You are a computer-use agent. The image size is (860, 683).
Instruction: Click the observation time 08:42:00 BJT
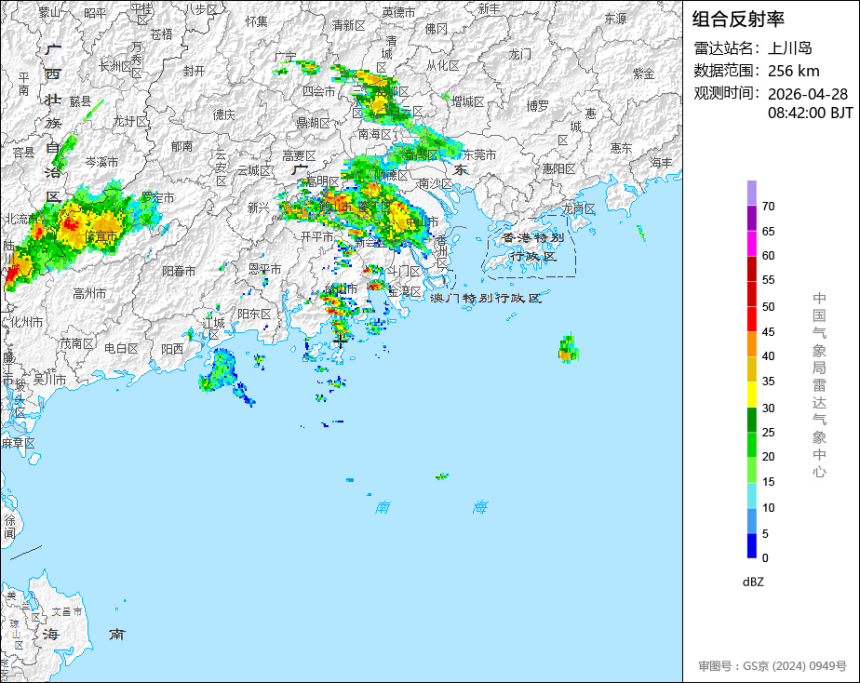pos(810,113)
